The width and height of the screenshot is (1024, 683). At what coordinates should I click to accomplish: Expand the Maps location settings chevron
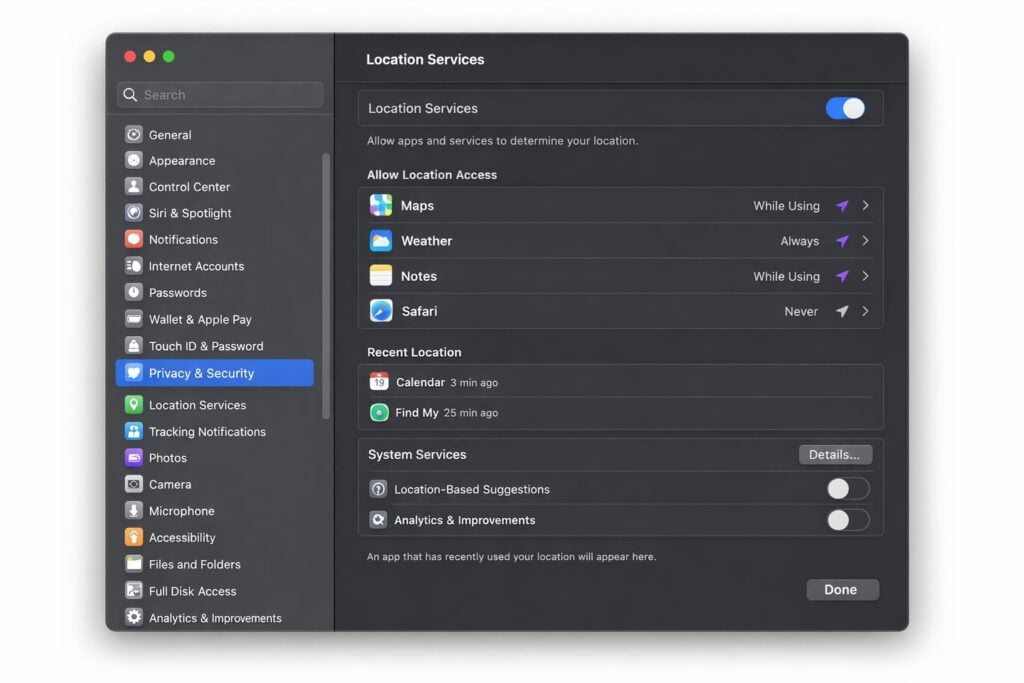[x=866, y=205]
